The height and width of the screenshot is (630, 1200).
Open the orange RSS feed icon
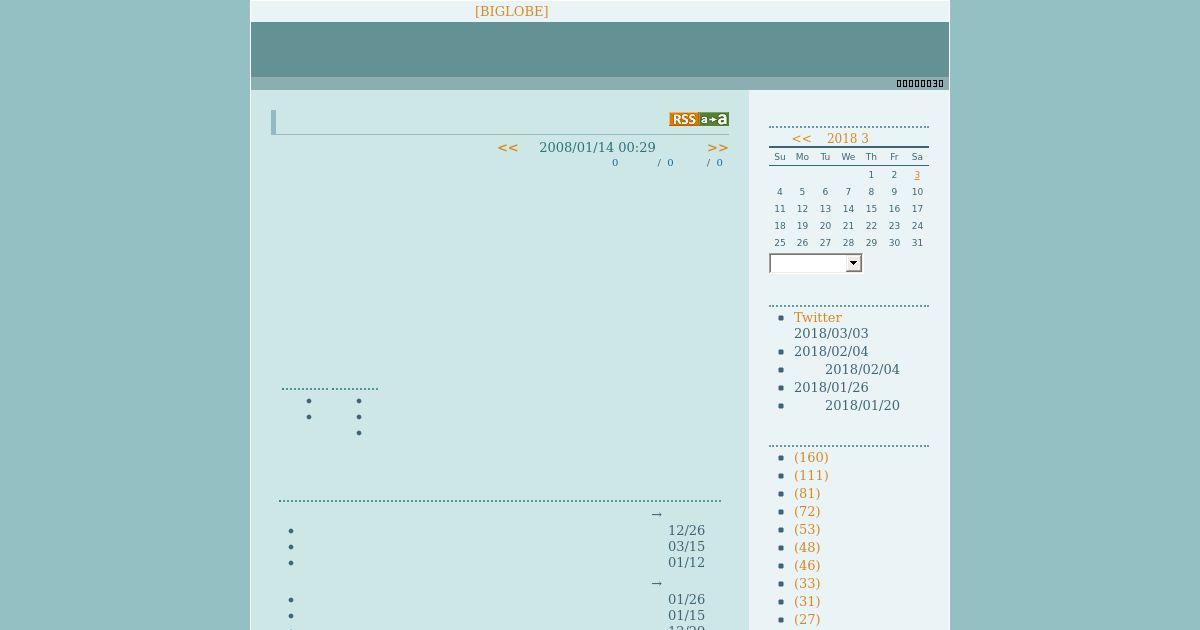tap(683, 119)
